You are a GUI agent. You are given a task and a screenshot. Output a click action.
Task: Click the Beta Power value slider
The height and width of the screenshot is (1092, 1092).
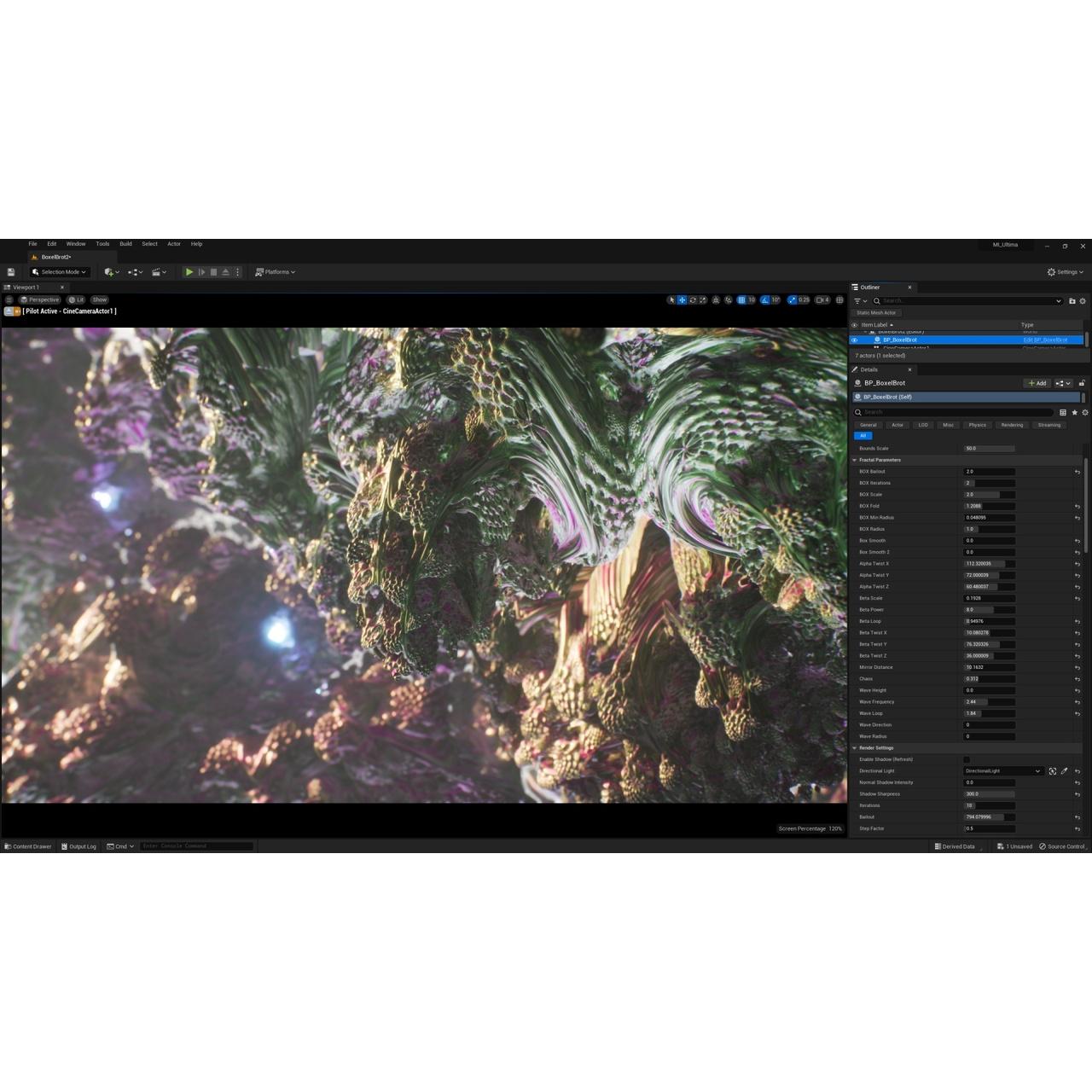tap(990, 610)
